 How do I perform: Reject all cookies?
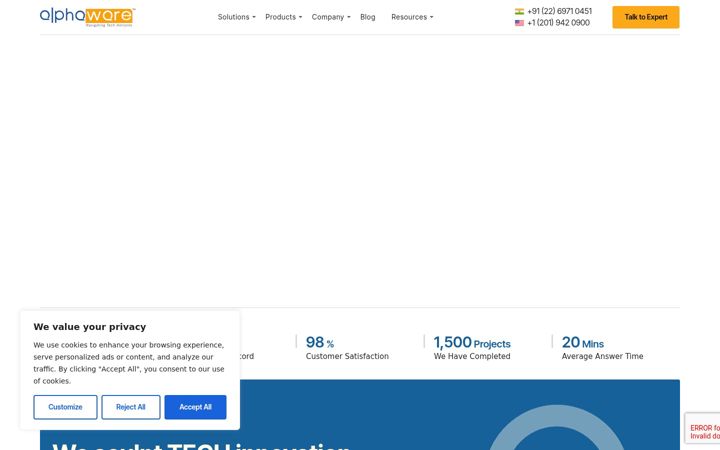(x=131, y=407)
